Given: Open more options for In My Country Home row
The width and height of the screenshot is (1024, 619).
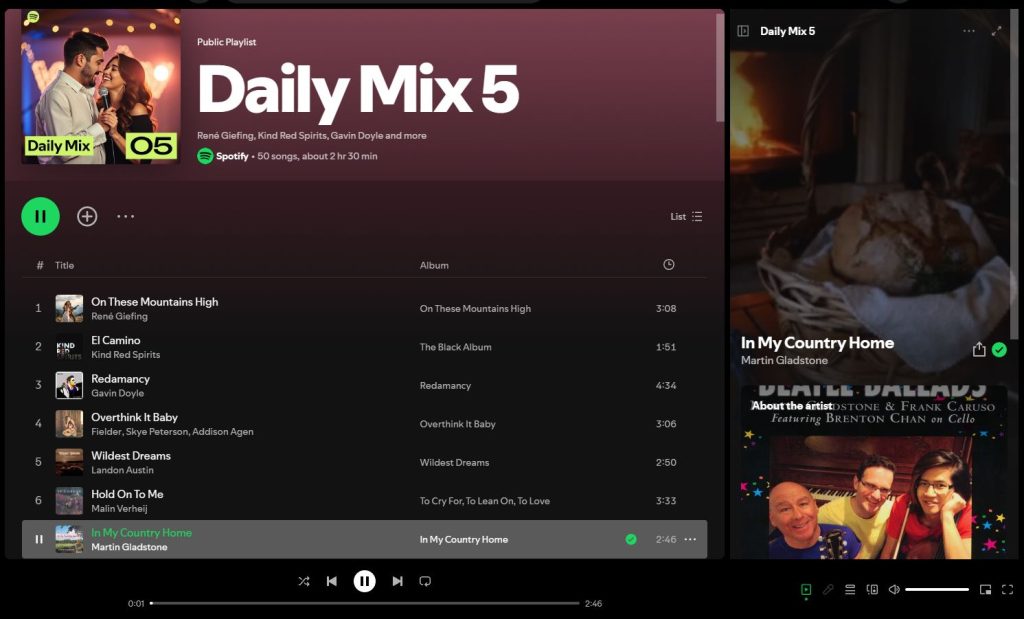Looking at the screenshot, I should (x=690, y=539).
